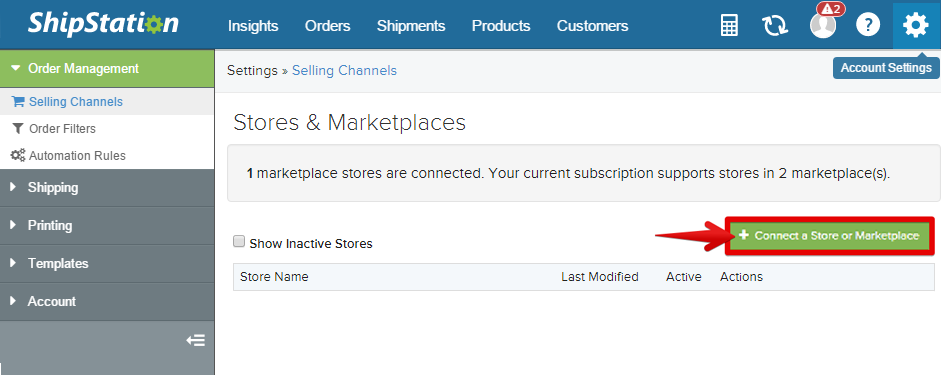Click the ShipStation logo
This screenshot has width=941, height=375.
coord(103,24)
